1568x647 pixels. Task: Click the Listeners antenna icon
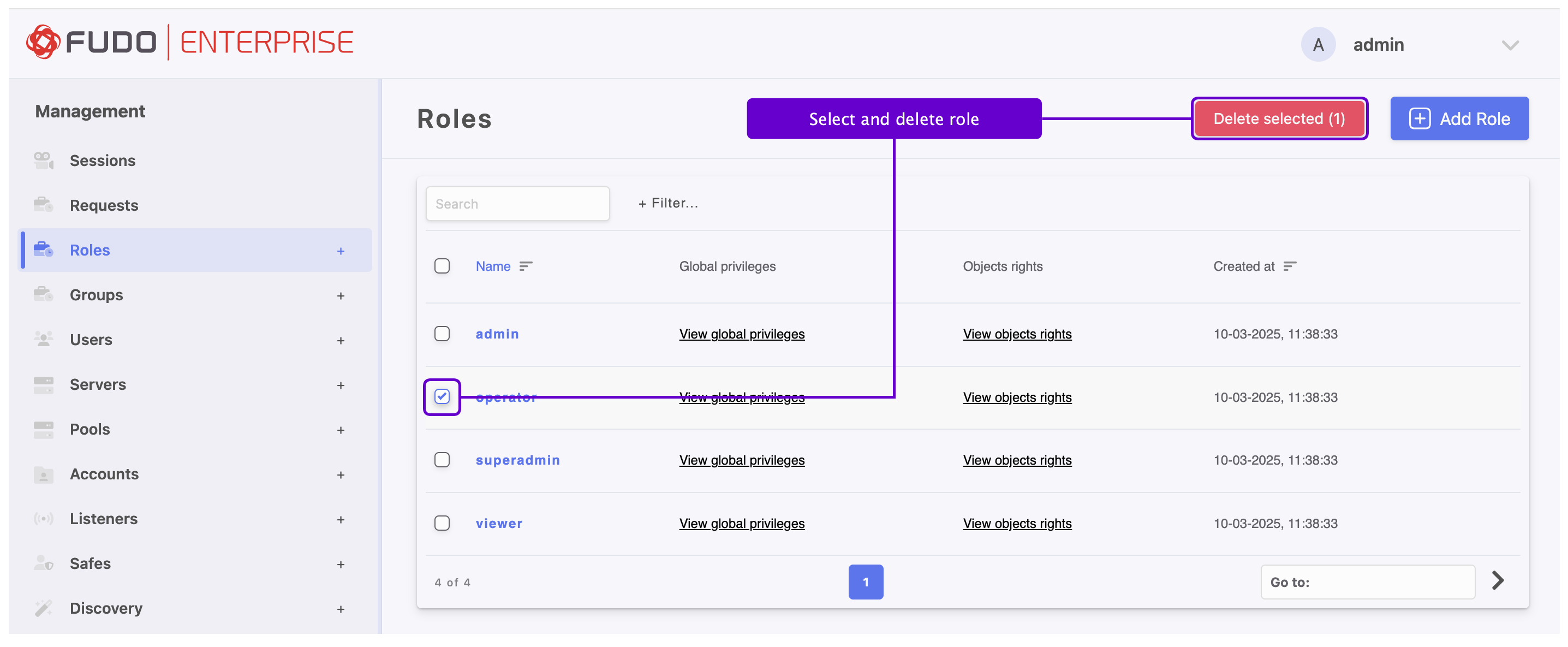coord(43,519)
